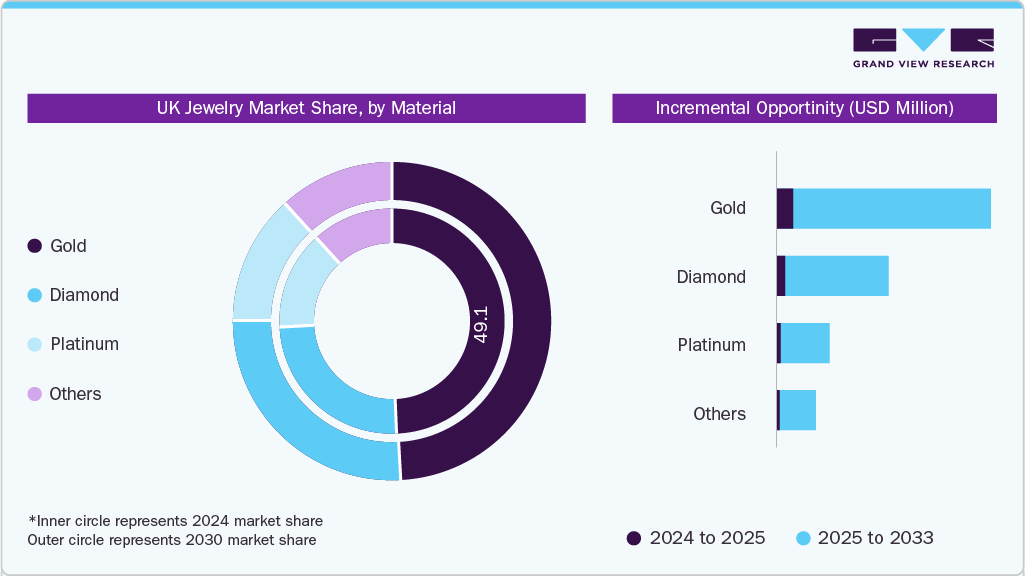This screenshot has height=576, width=1025.
Task: Click the Platinum bar in the bar chart
Action: tap(805, 344)
